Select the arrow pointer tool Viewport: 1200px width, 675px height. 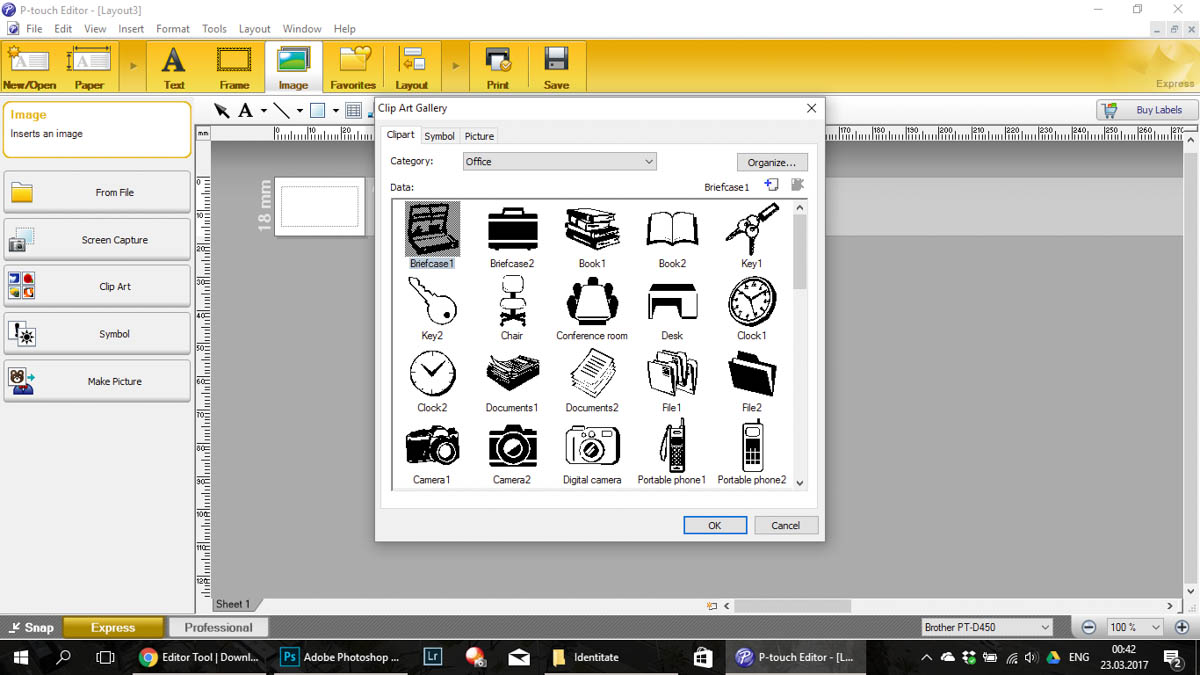222,110
